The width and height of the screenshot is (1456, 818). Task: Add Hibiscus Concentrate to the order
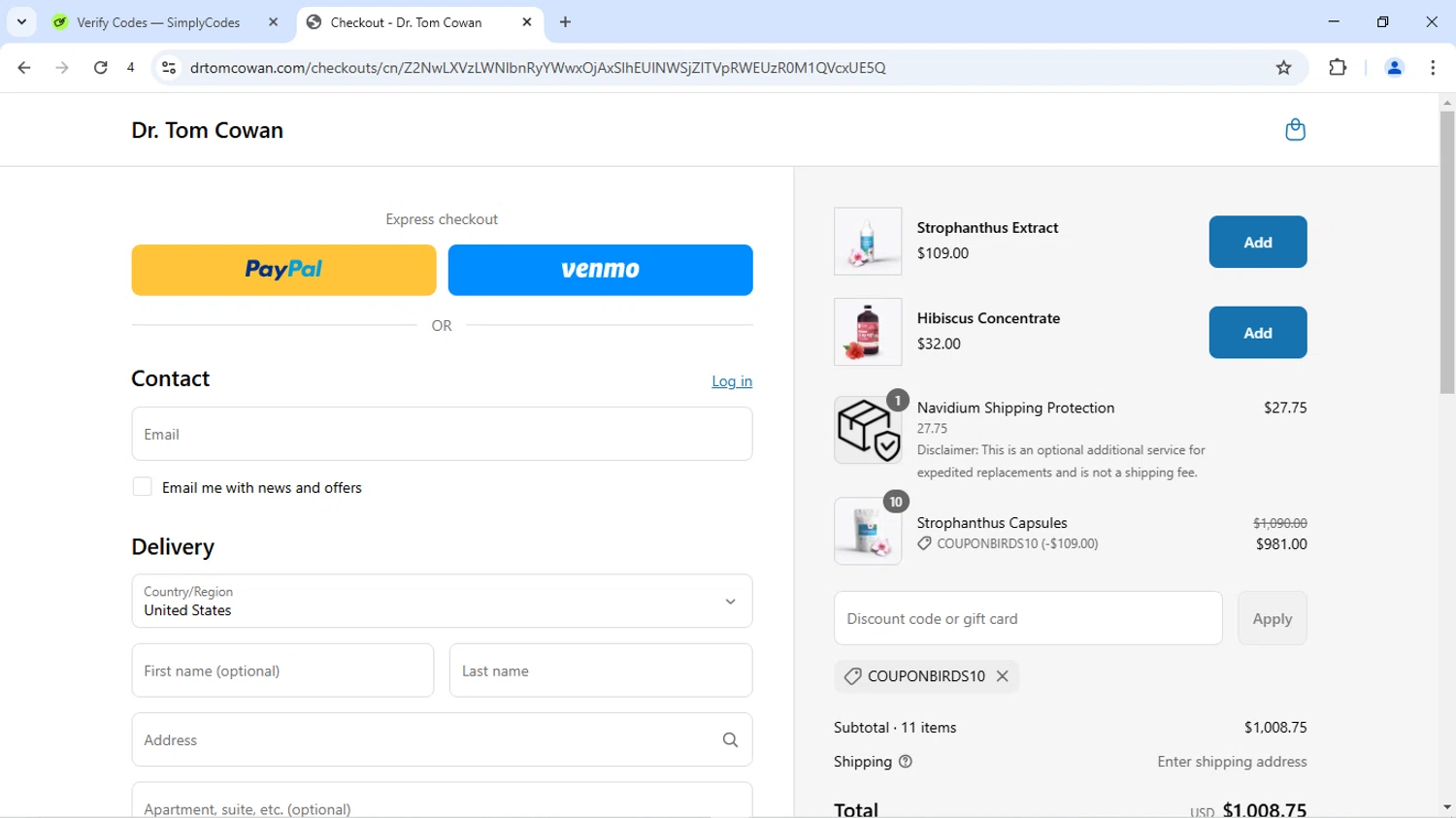pos(1257,333)
